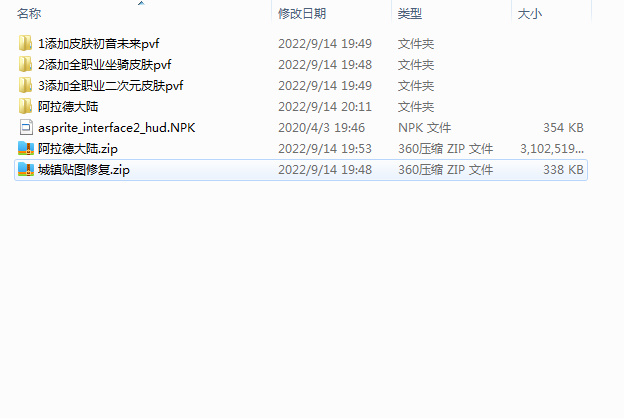Click the 354 KB size entry
Screen dimensions: 624x418
click(x=563, y=128)
